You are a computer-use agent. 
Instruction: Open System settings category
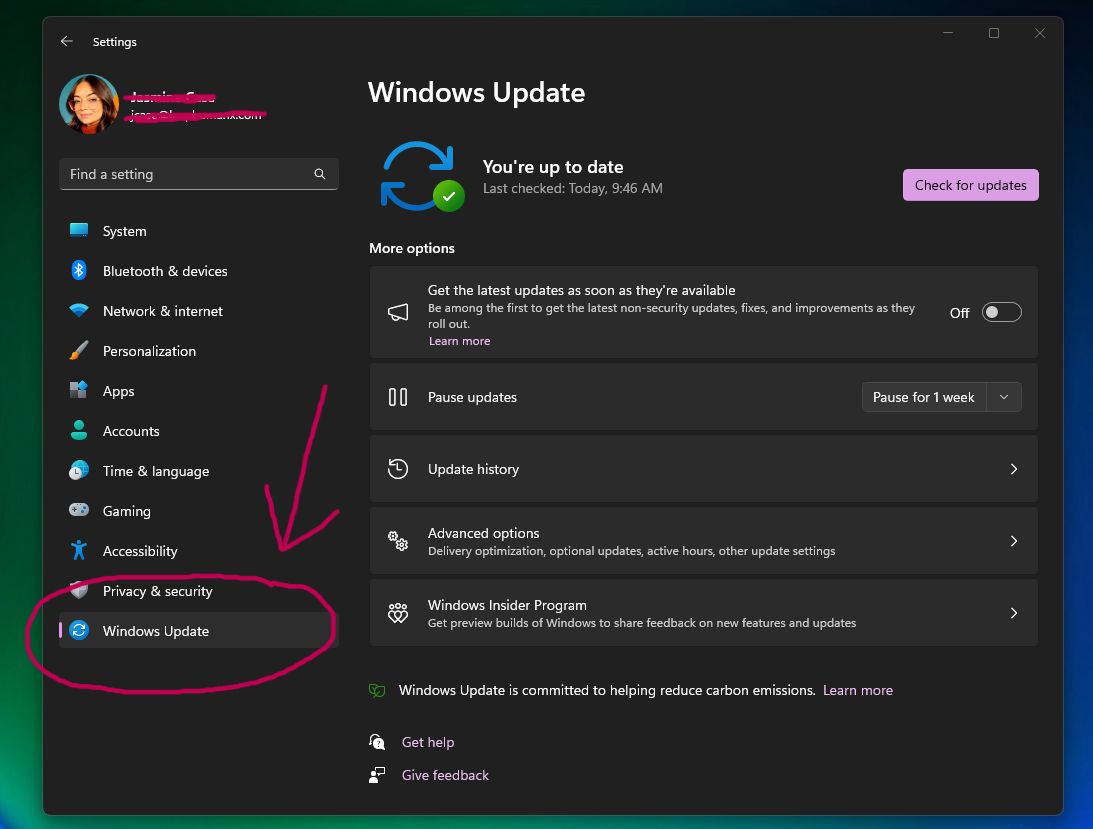pos(125,231)
